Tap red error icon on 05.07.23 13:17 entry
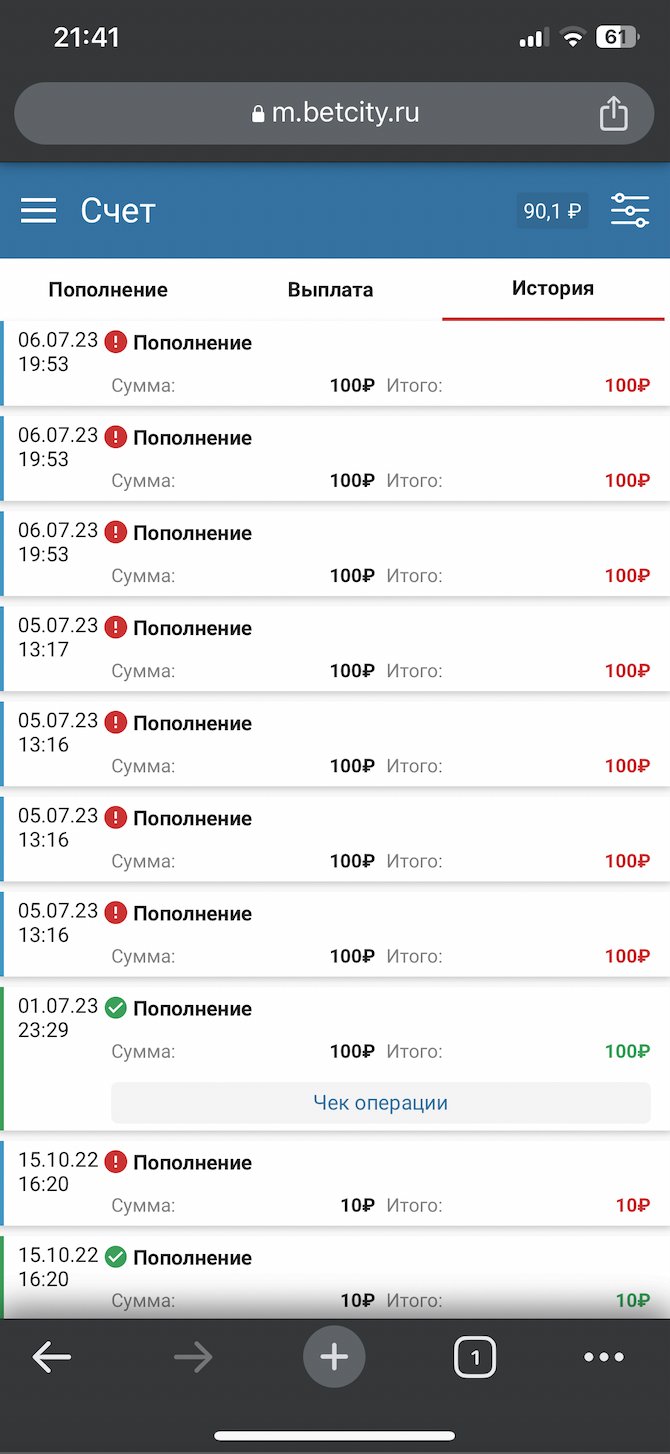 point(116,628)
